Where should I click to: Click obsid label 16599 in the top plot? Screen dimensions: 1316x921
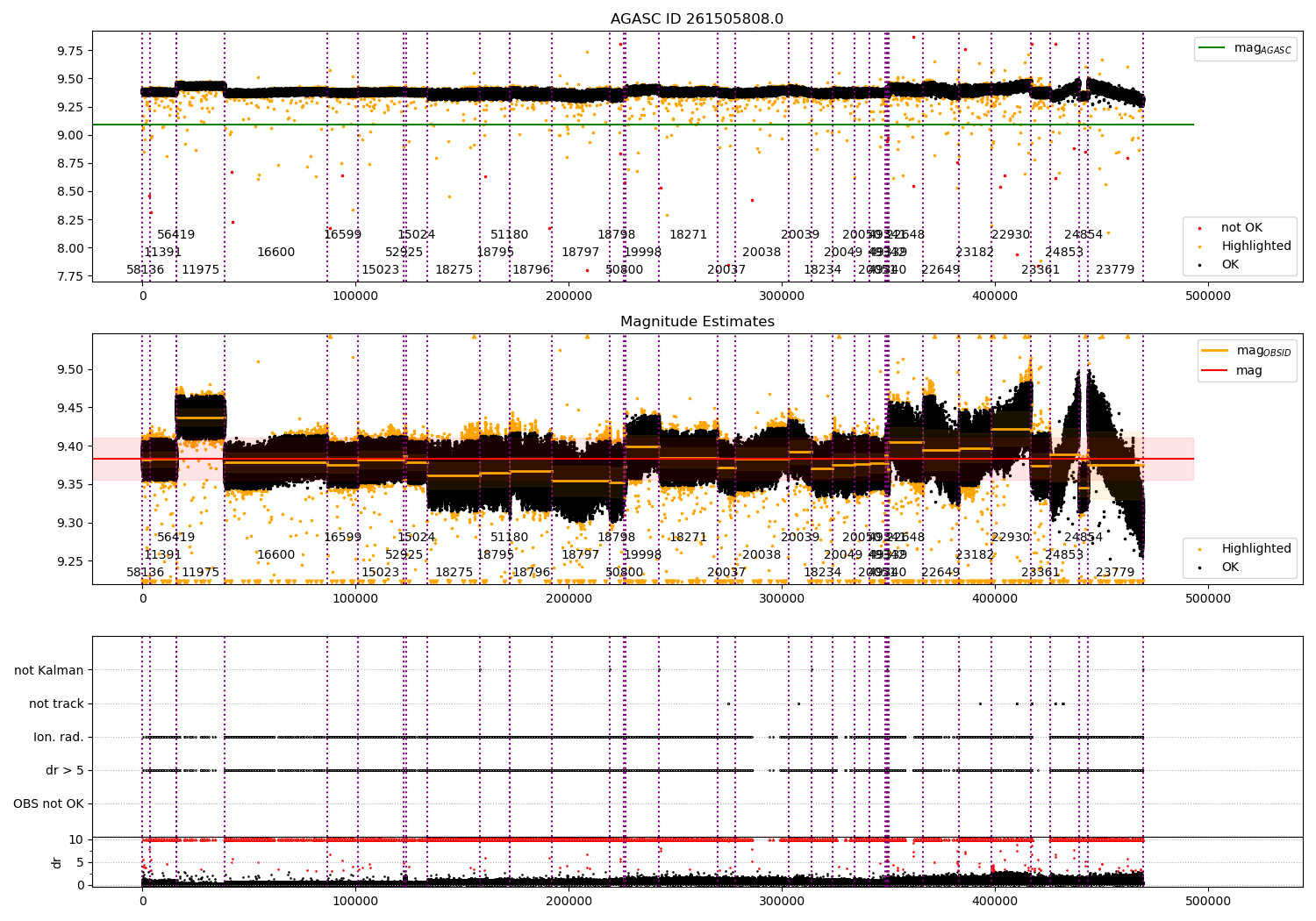coord(343,234)
